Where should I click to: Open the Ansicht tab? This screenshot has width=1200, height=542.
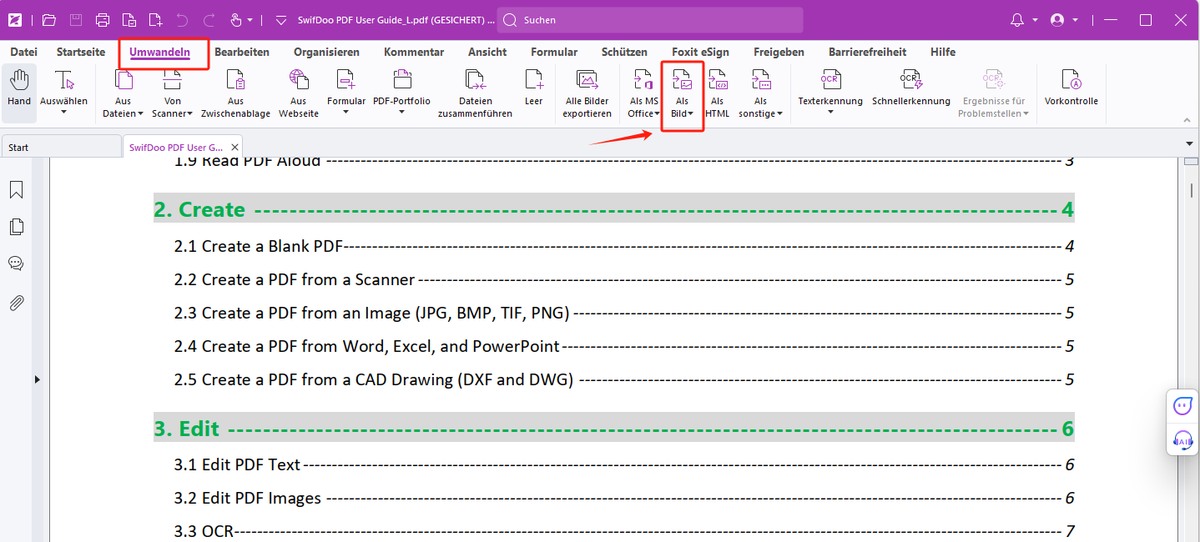click(487, 52)
